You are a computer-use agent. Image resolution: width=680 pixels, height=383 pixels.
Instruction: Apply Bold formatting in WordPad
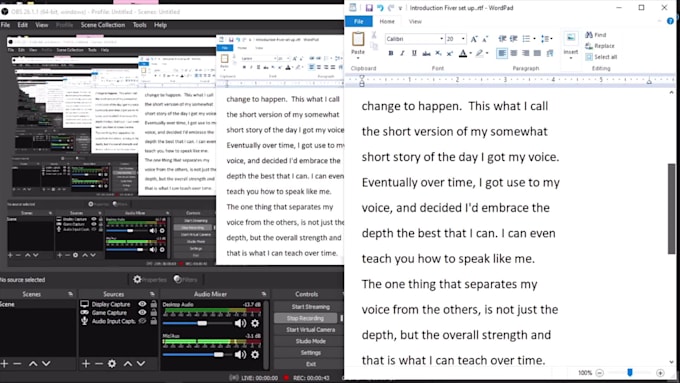pyautogui.click(x=391, y=53)
